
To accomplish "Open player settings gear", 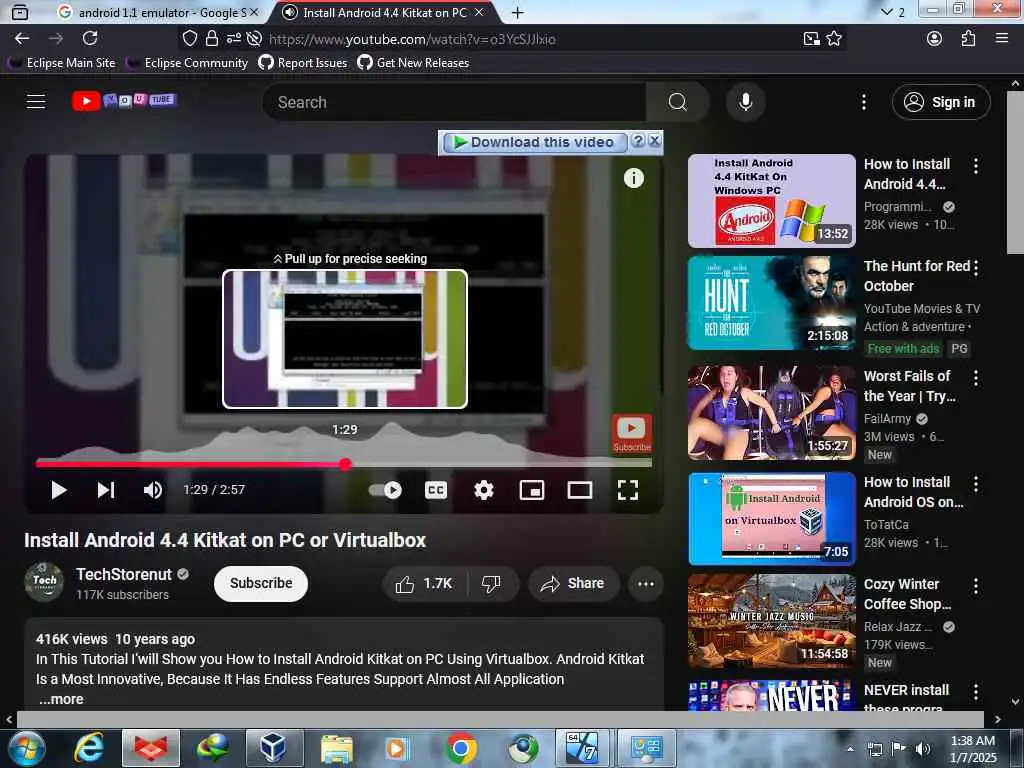I will point(484,490).
